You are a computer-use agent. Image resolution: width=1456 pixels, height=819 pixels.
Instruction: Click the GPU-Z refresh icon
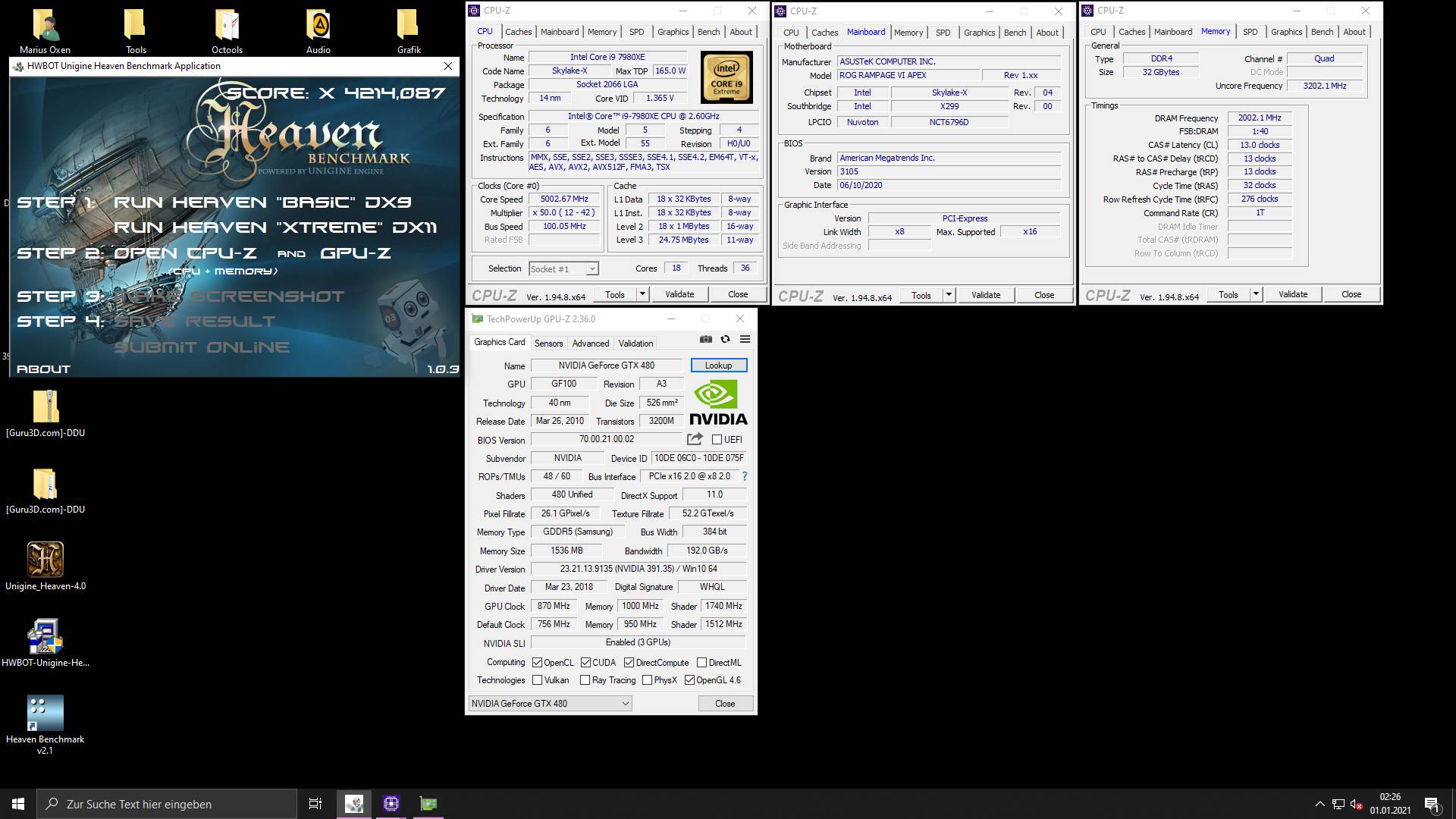(725, 339)
